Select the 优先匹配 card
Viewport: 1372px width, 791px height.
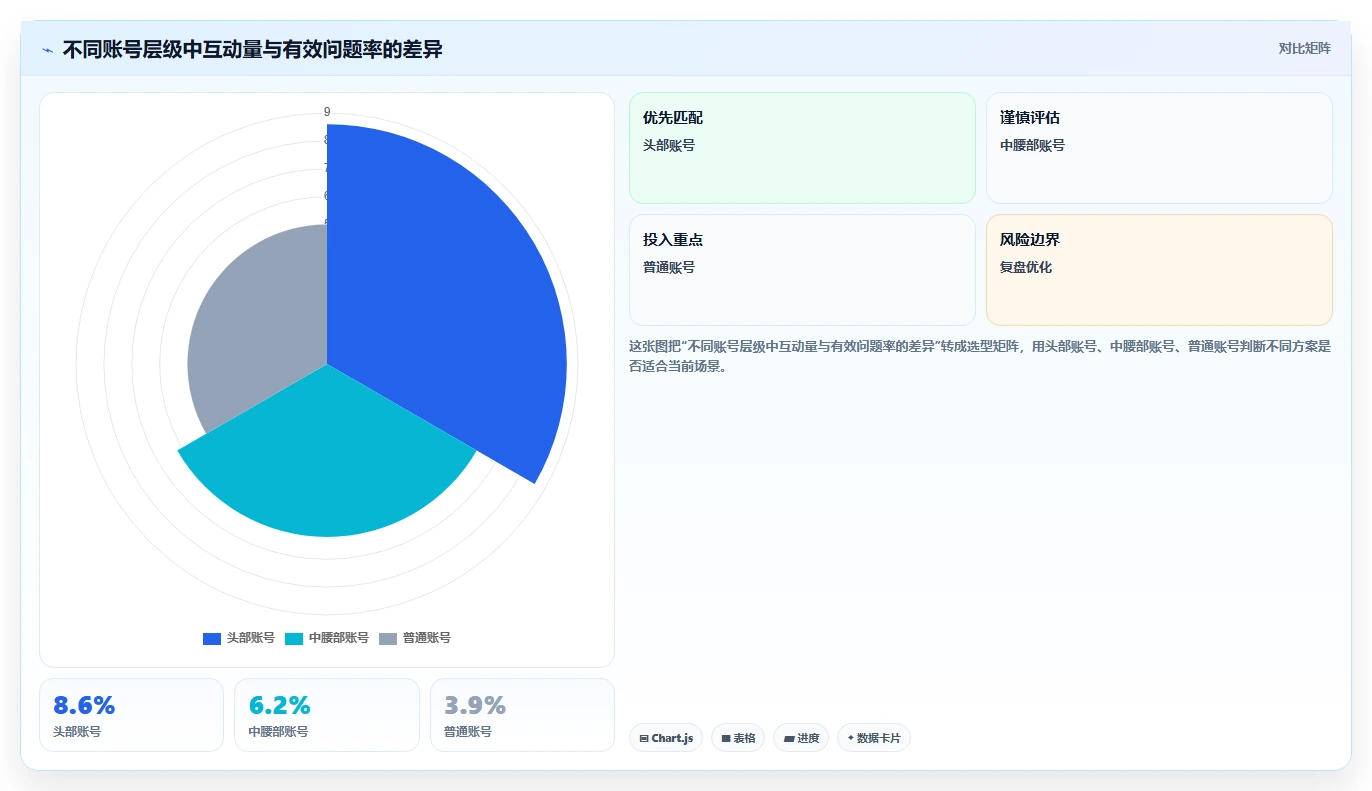click(802, 148)
